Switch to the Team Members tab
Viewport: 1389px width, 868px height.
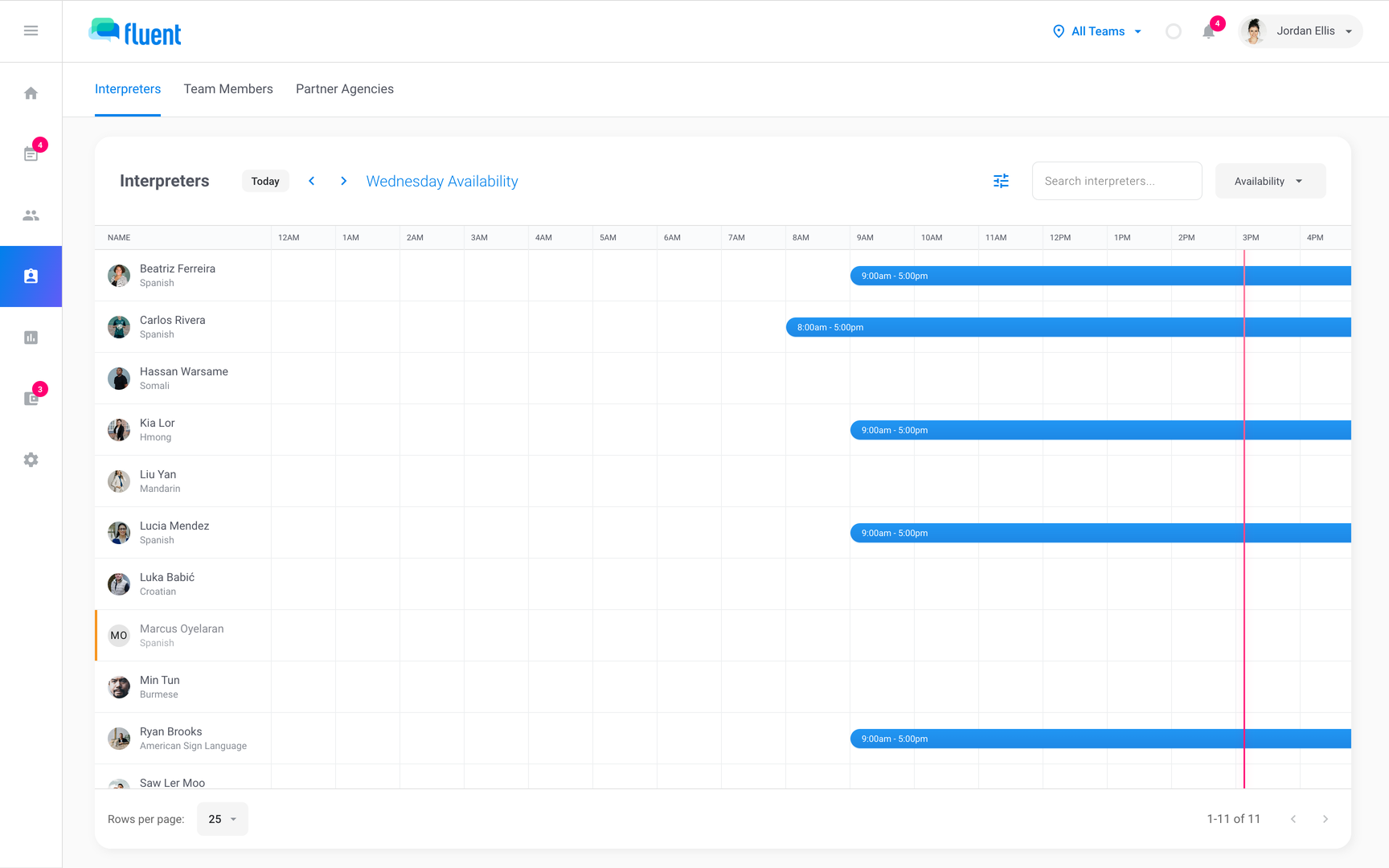click(x=228, y=89)
